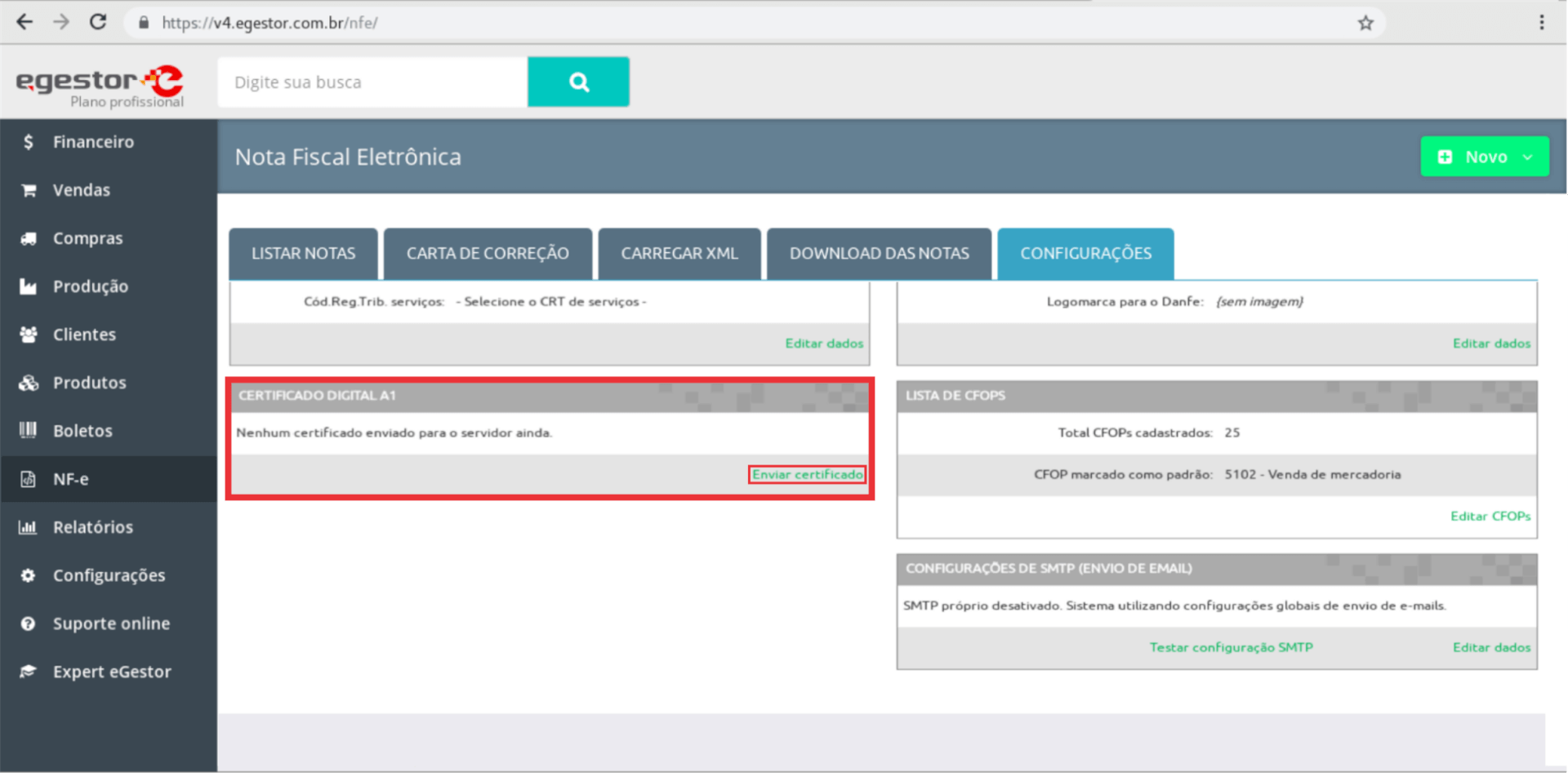Click Editar dados in the SMTP section

coord(1491,648)
